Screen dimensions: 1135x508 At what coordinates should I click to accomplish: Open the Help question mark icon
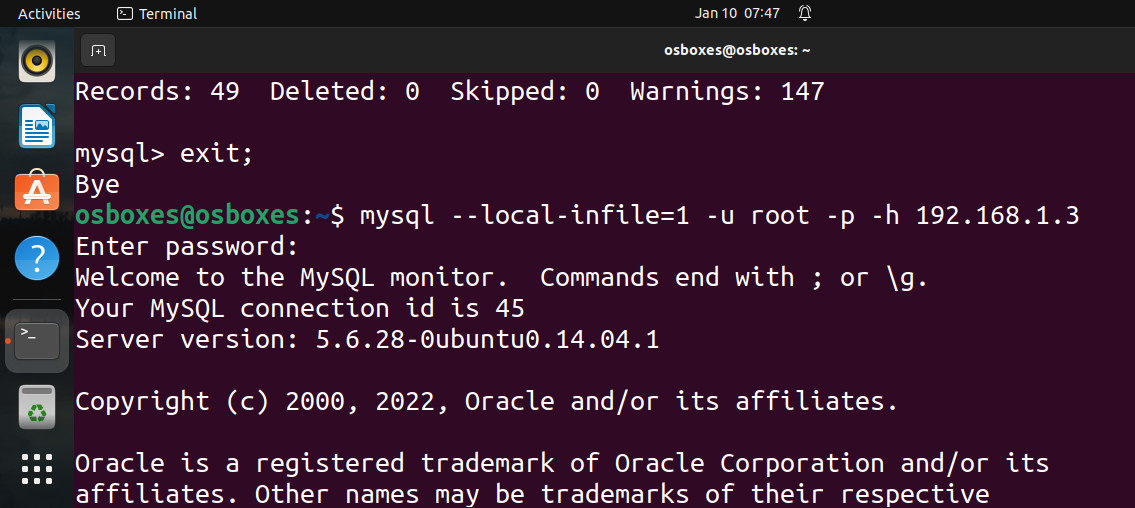[37, 258]
